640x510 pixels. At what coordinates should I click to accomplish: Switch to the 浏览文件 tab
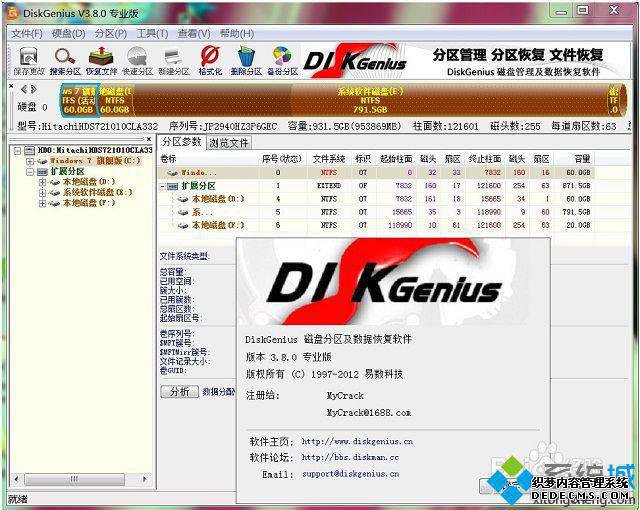coord(229,143)
